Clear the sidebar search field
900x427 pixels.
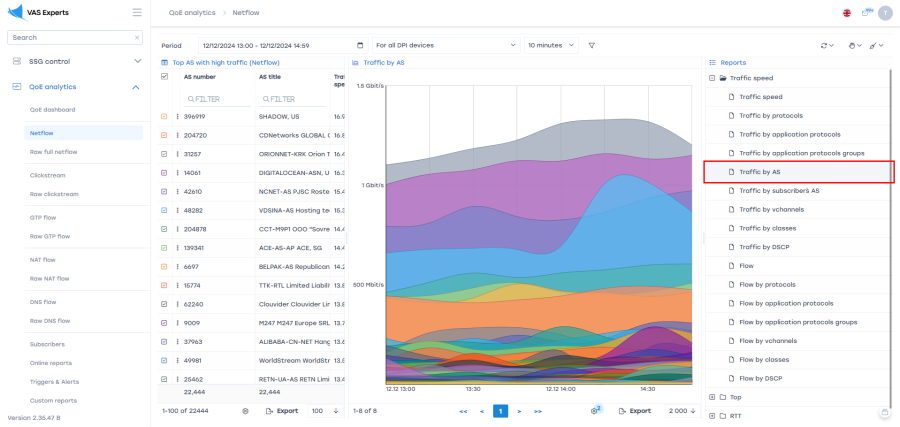pyautogui.click(x=137, y=37)
